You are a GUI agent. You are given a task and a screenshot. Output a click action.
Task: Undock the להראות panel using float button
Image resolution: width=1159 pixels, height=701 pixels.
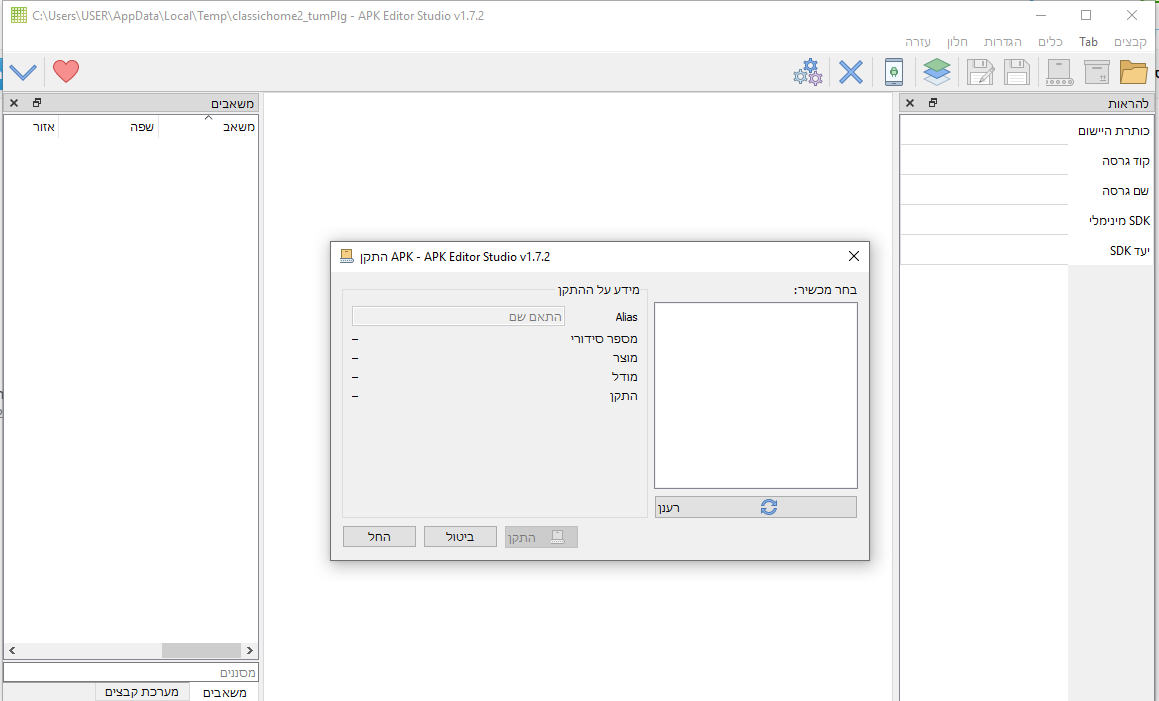(932, 103)
